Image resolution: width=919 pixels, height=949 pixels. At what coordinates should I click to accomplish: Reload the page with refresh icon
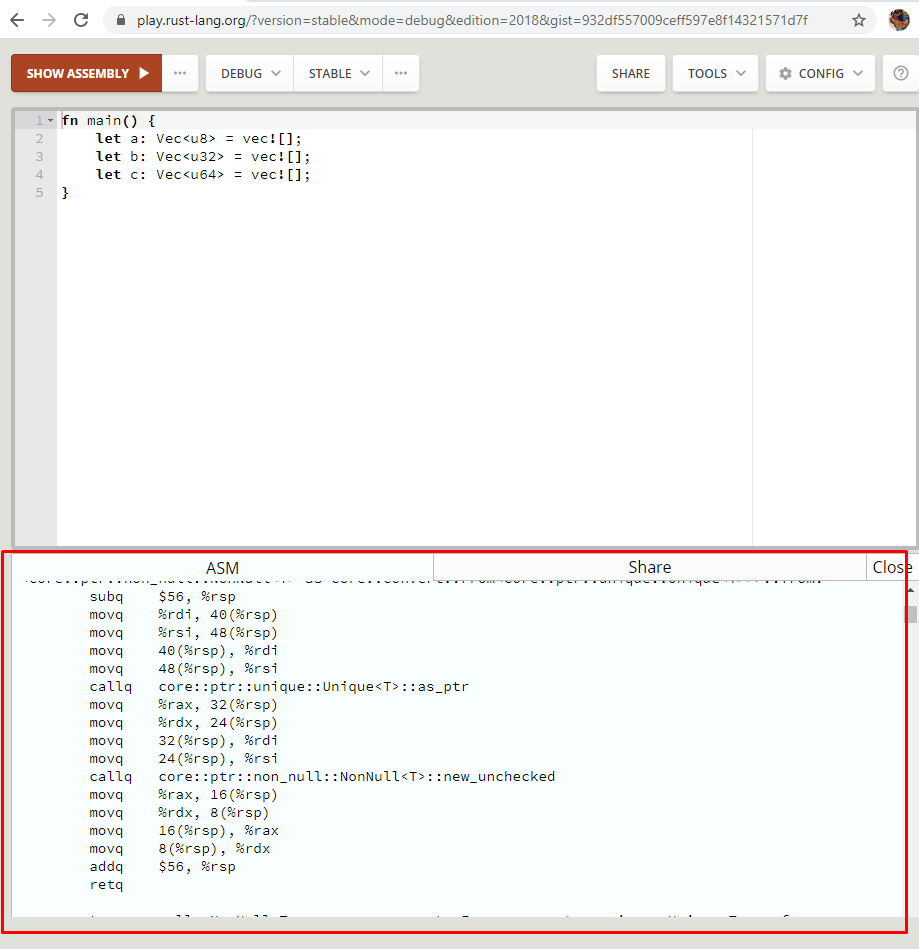81,20
